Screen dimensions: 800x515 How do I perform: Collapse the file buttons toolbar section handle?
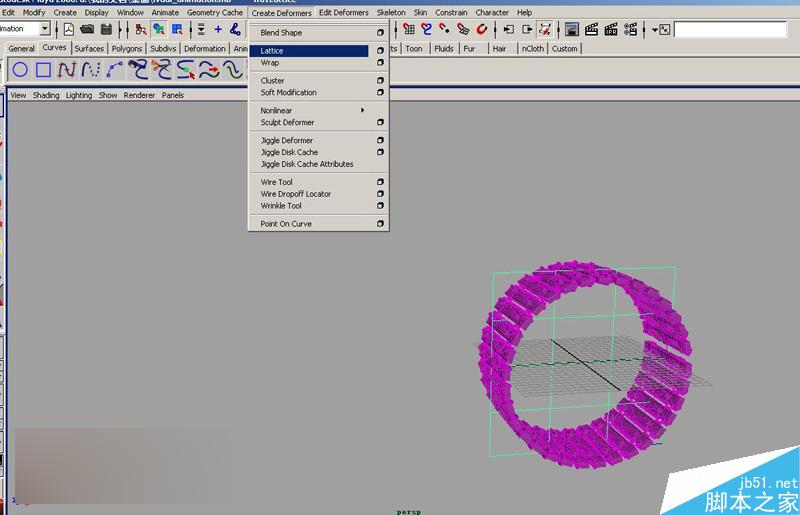click(57, 30)
